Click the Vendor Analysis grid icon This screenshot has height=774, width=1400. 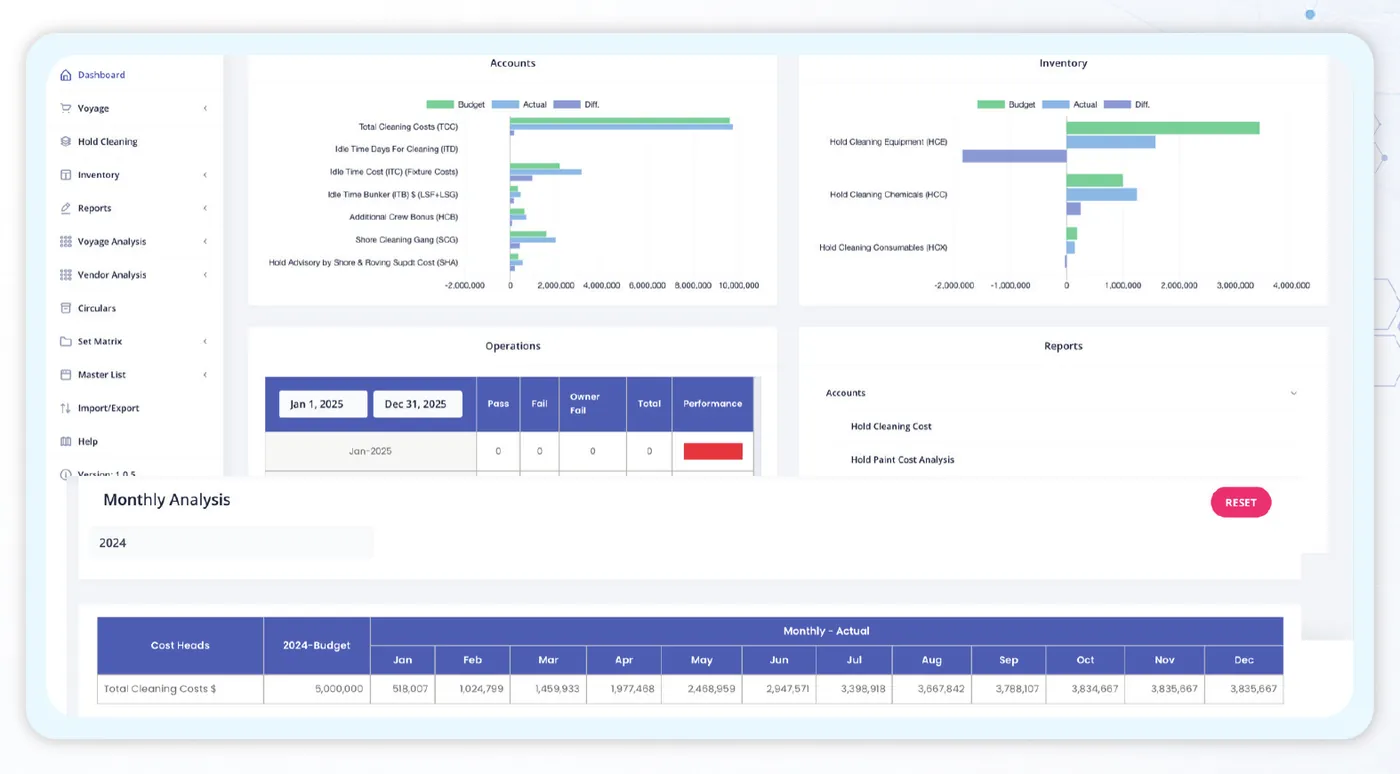66,275
